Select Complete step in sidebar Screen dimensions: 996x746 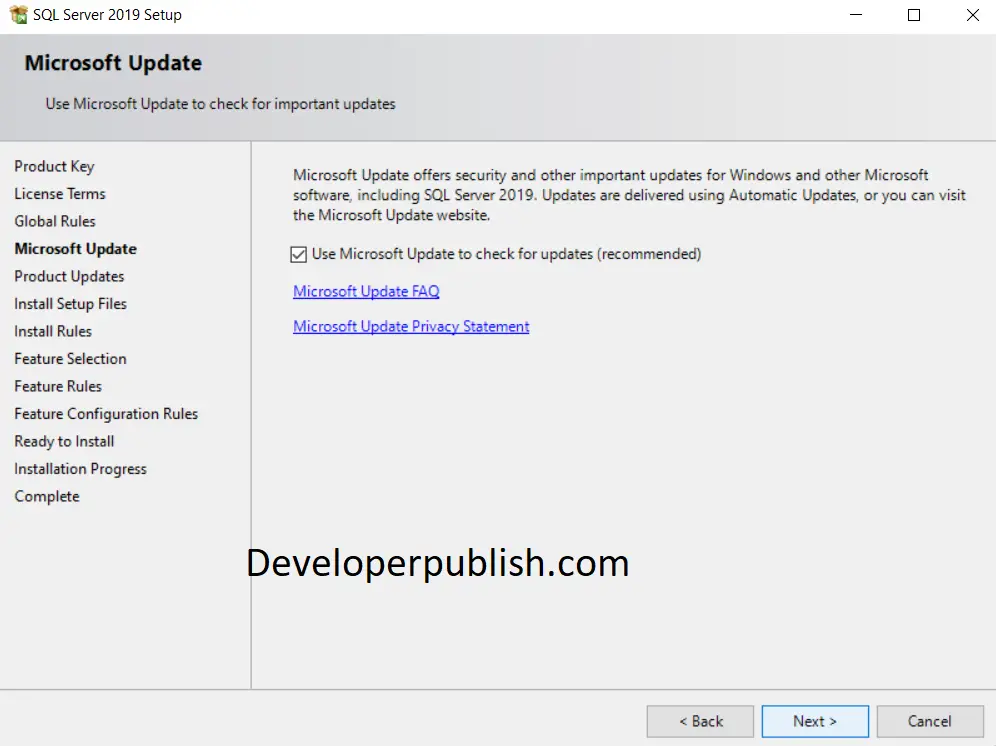tap(47, 496)
